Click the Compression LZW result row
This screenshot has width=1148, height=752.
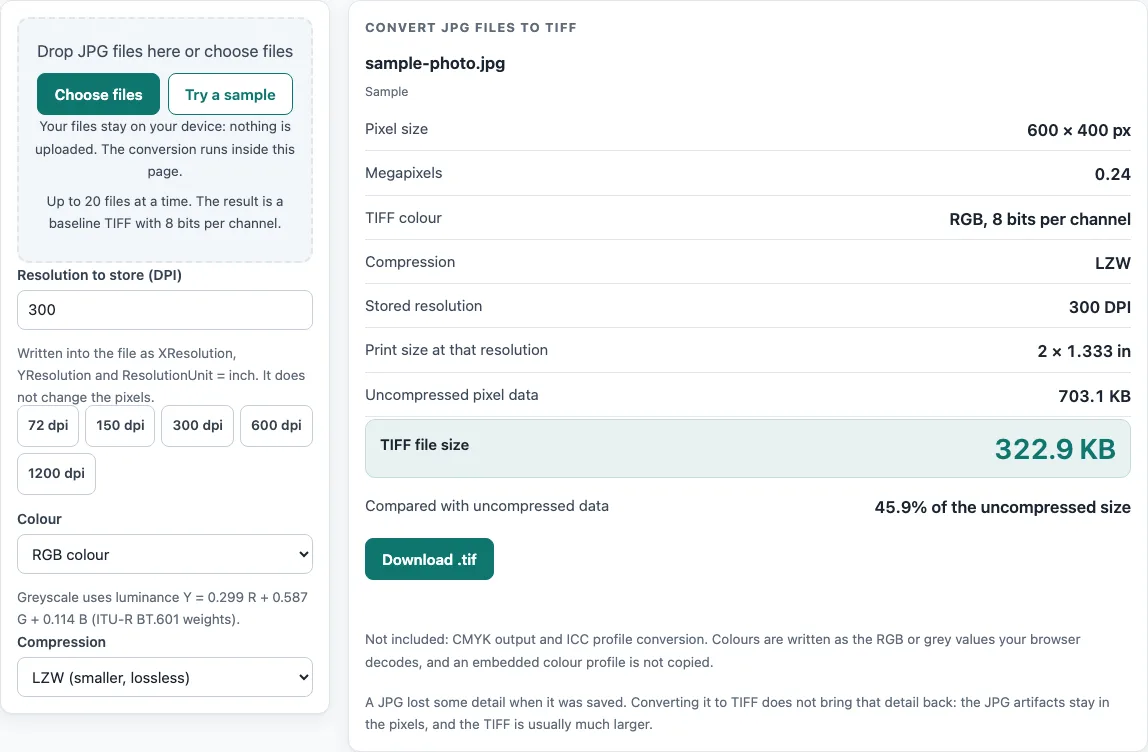click(748, 262)
